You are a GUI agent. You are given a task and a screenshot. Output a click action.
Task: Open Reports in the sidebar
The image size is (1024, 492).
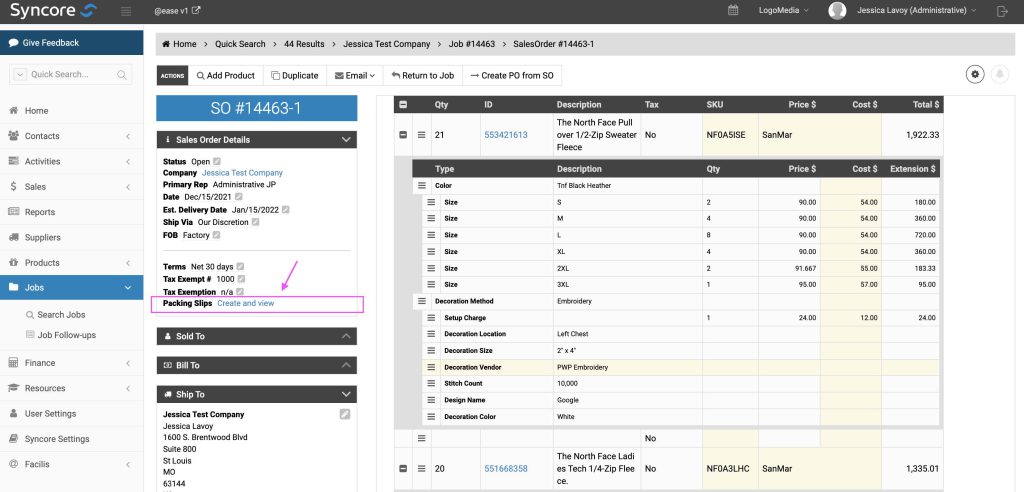(71, 212)
